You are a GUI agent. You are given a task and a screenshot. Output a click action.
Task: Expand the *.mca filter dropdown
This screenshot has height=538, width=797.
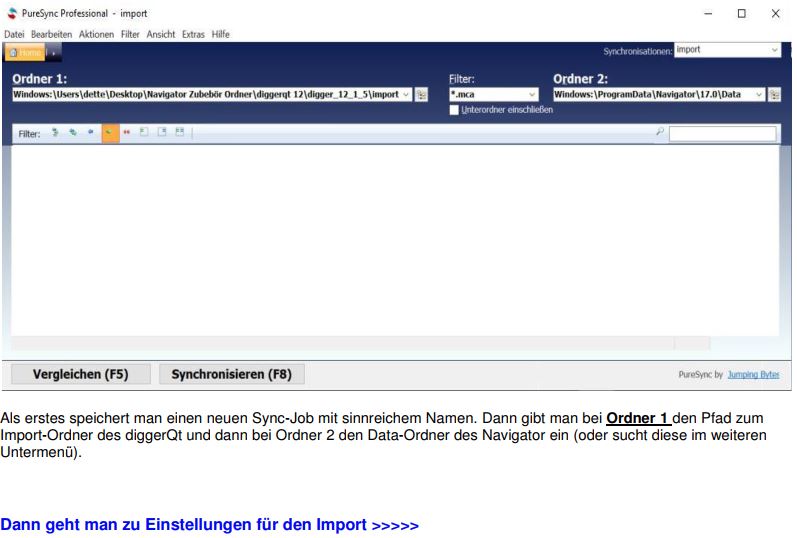(532, 94)
